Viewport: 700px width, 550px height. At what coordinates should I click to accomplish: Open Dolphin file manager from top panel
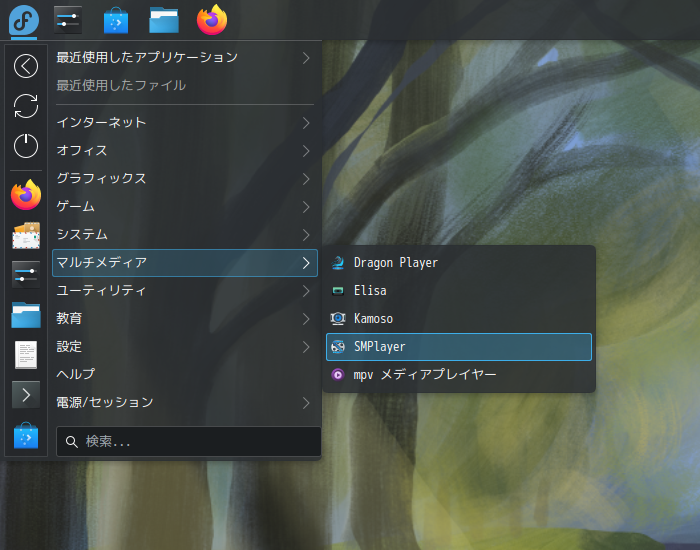click(164, 21)
